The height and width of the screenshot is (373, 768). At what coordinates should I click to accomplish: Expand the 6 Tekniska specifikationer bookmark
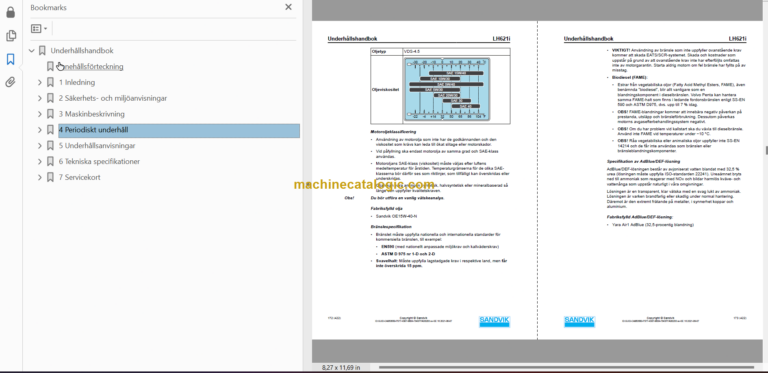pyautogui.click(x=40, y=162)
